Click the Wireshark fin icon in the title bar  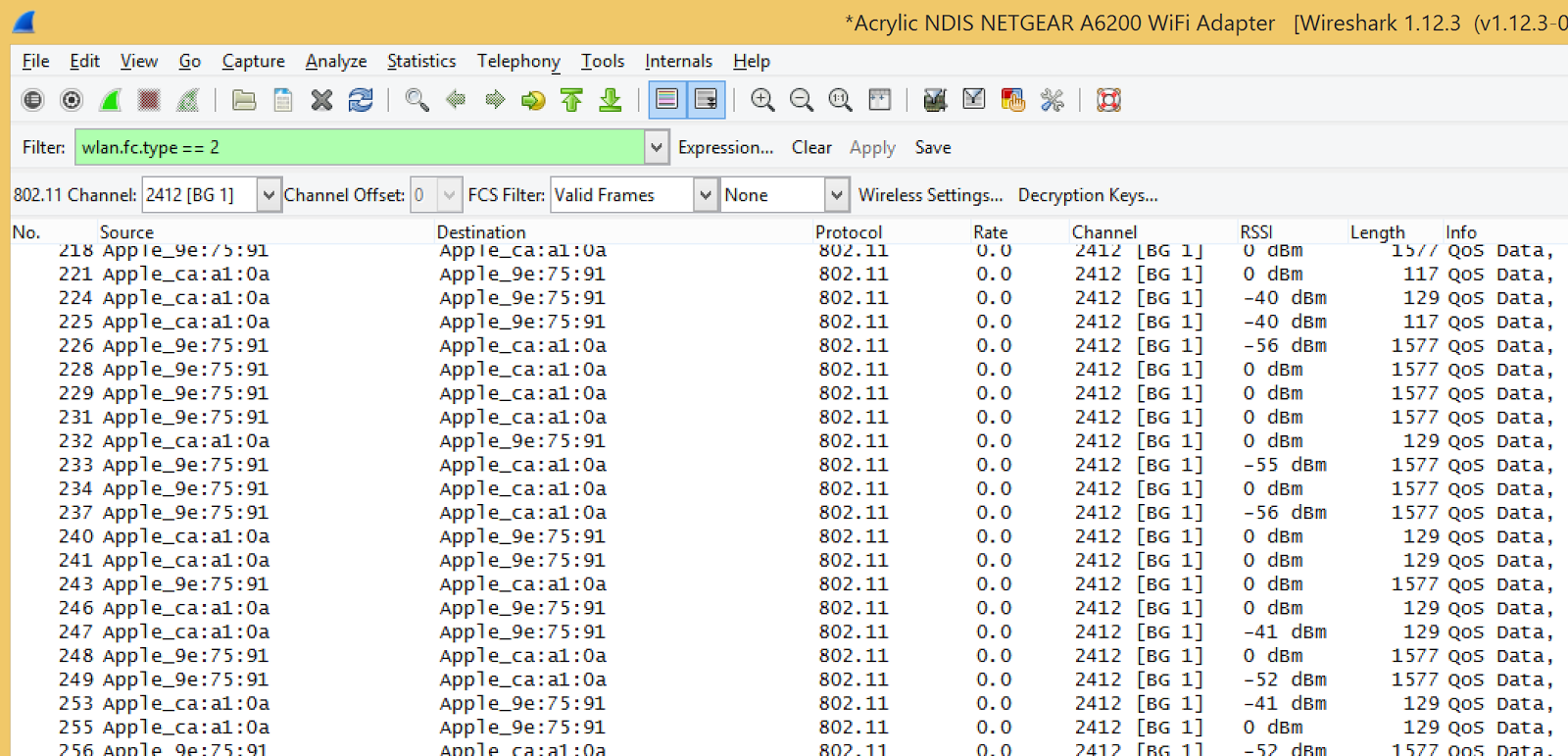[x=24, y=22]
